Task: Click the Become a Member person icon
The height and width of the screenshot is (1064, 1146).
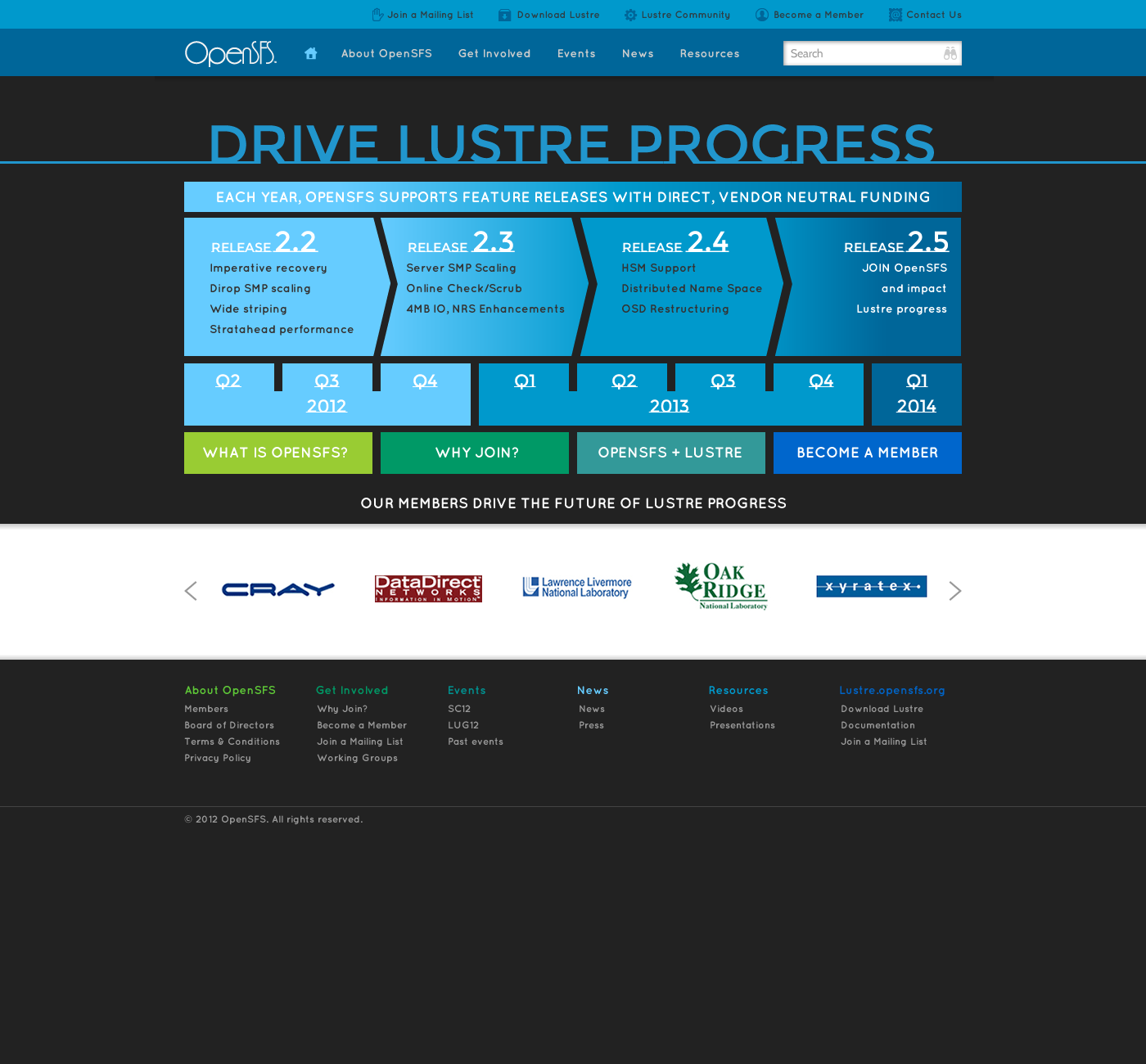Action: pyautogui.click(x=762, y=15)
